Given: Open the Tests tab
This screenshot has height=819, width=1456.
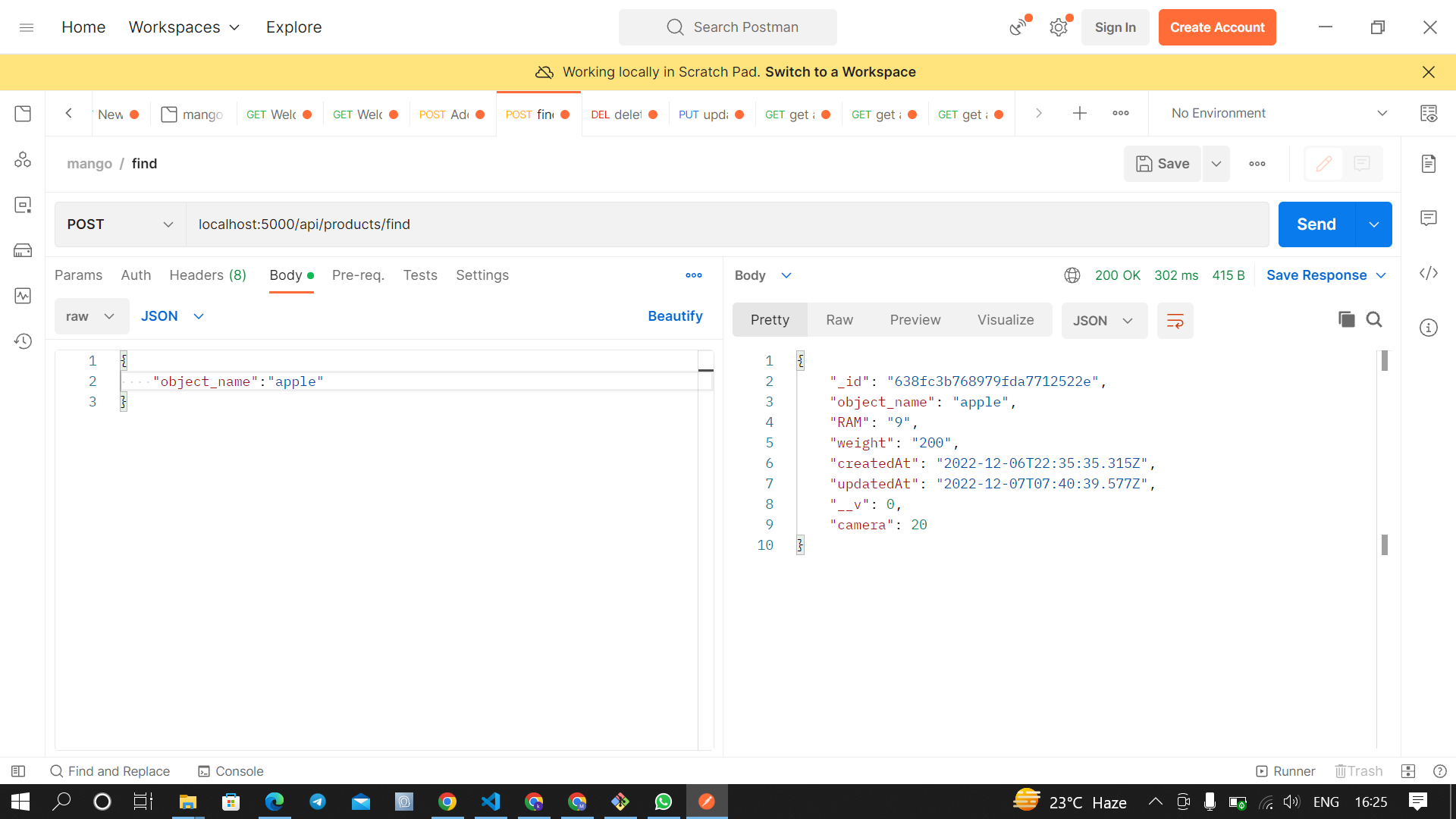Looking at the screenshot, I should (420, 275).
